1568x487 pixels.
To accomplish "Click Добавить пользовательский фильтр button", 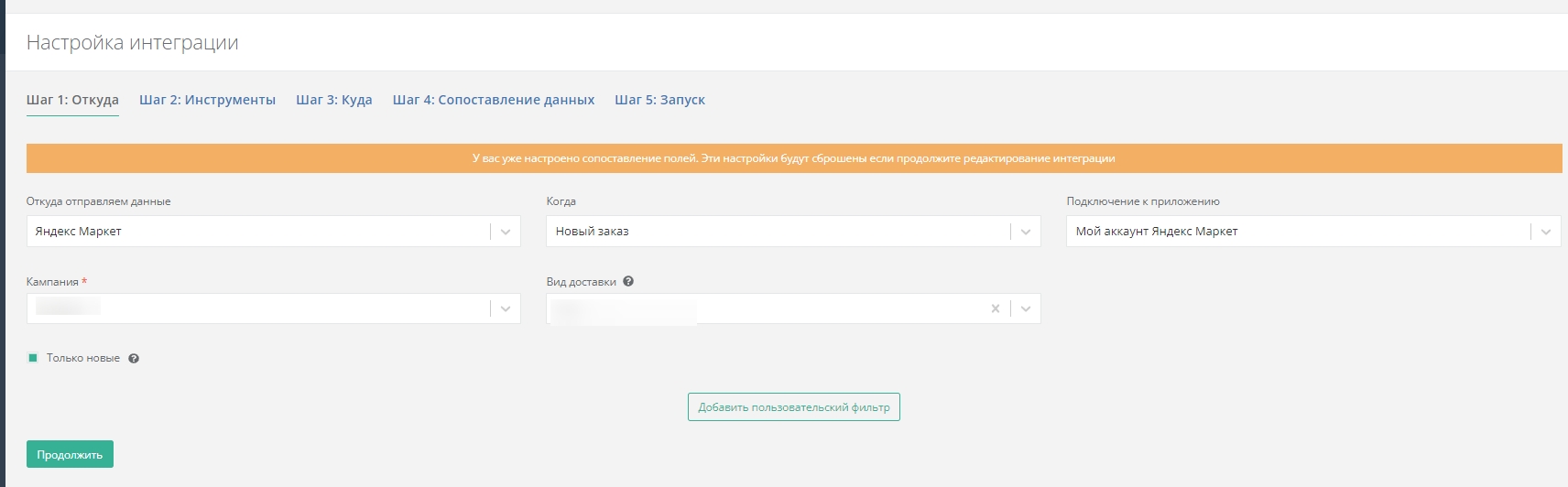I will pyautogui.click(x=793, y=407).
